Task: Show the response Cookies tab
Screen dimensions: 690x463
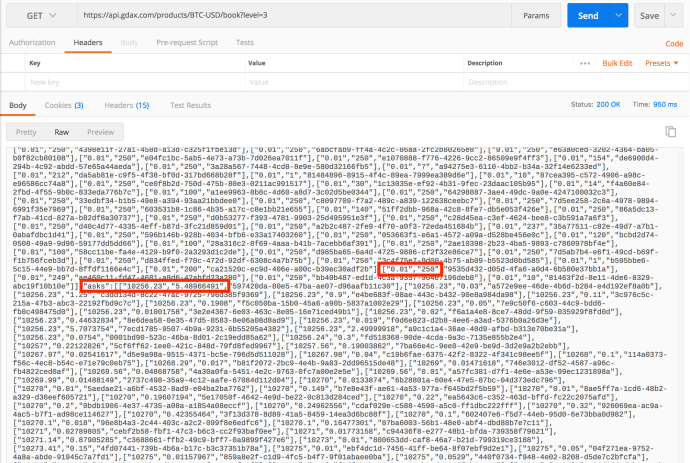Action: tap(63, 104)
